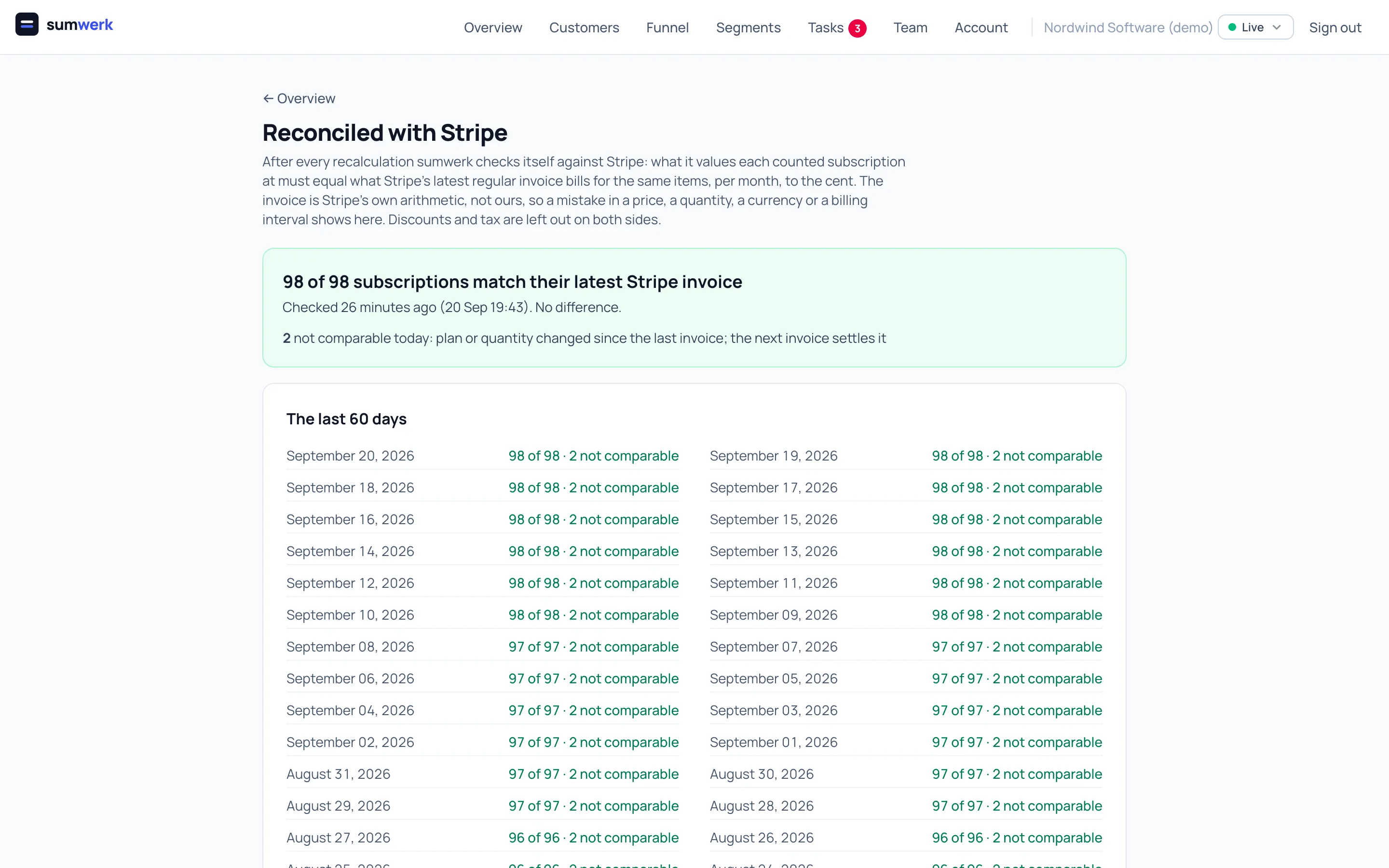Select the September 04, 2026 date
1389x868 pixels.
(350, 711)
